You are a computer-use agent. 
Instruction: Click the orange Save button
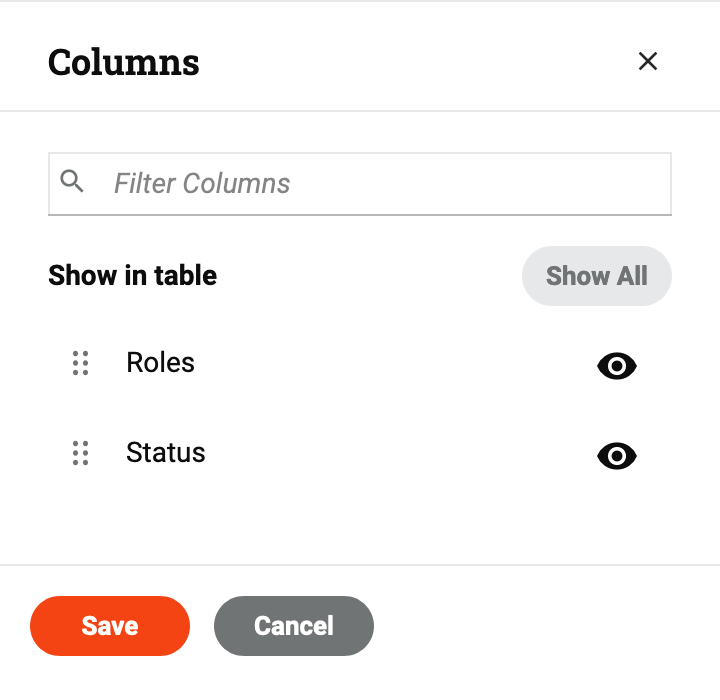(110, 626)
